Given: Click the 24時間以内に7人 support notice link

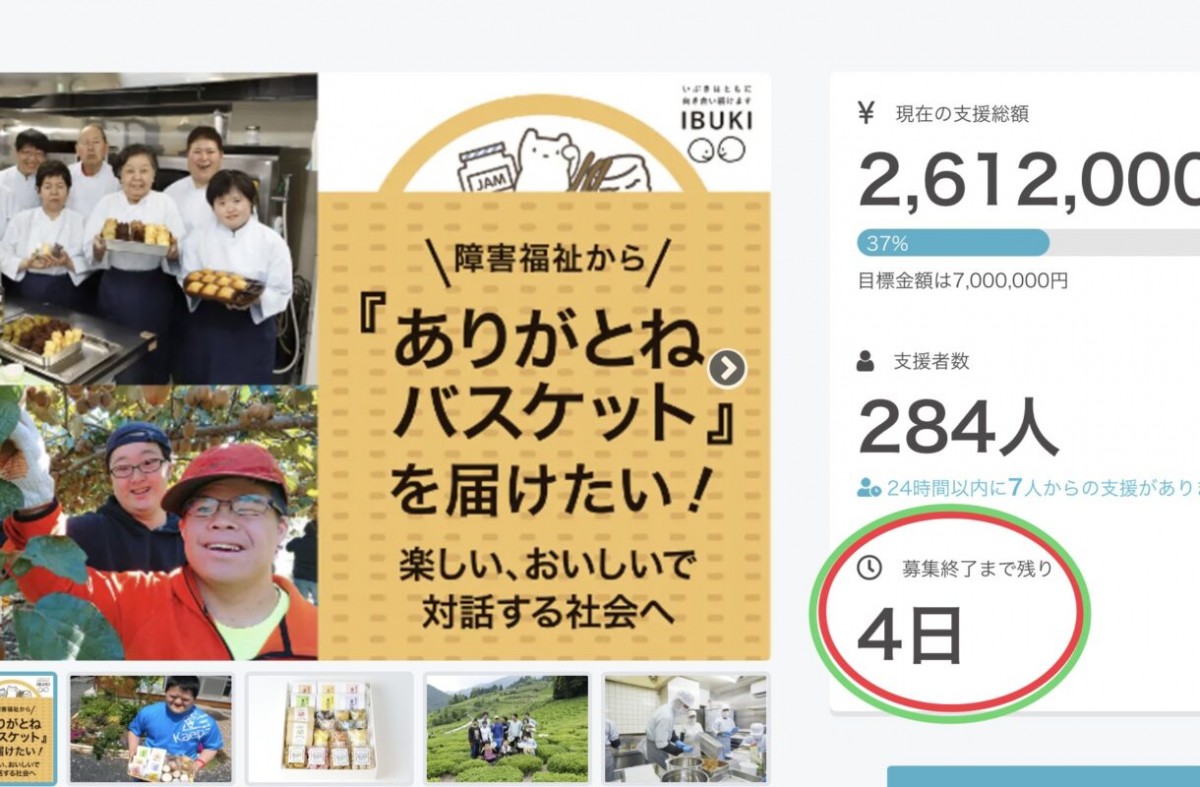Looking at the screenshot, I should pyautogui.click(x=1029, y=488).
